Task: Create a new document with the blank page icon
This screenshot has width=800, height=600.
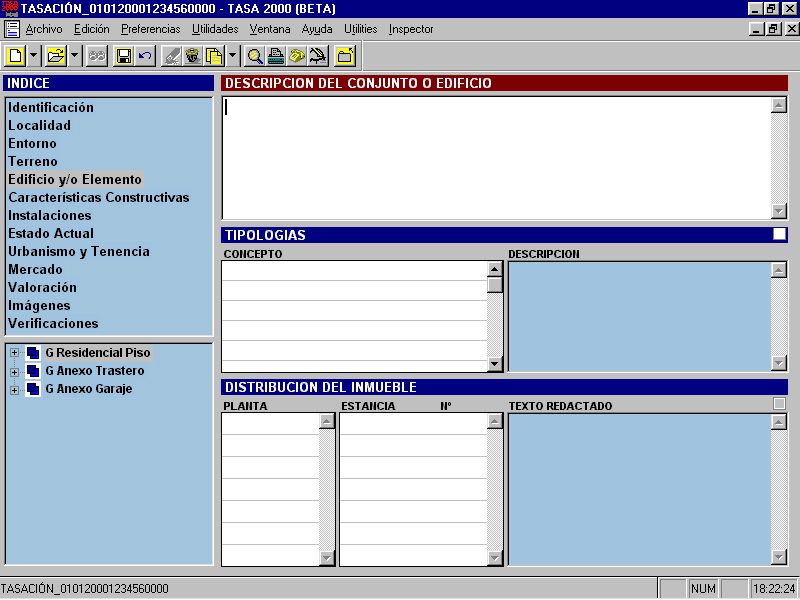Action: [16, 56]
